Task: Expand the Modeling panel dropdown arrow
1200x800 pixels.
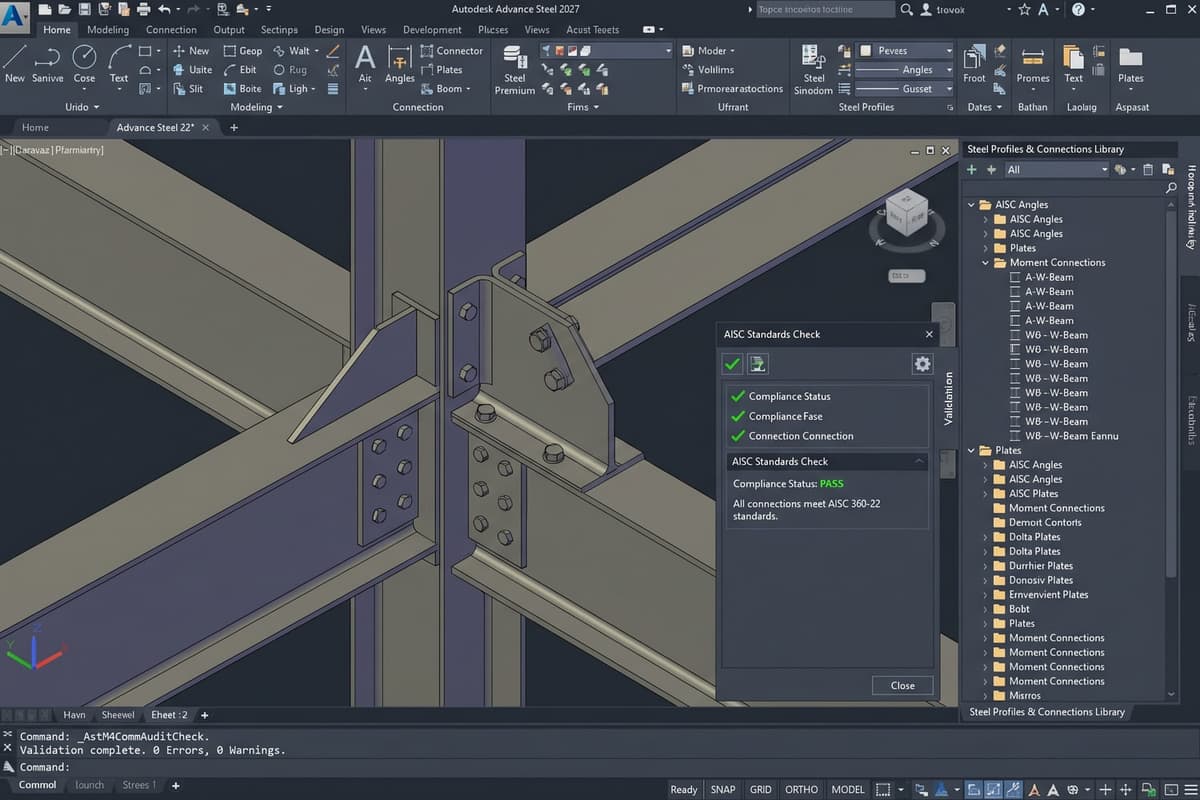Action: tap(280, 108)
